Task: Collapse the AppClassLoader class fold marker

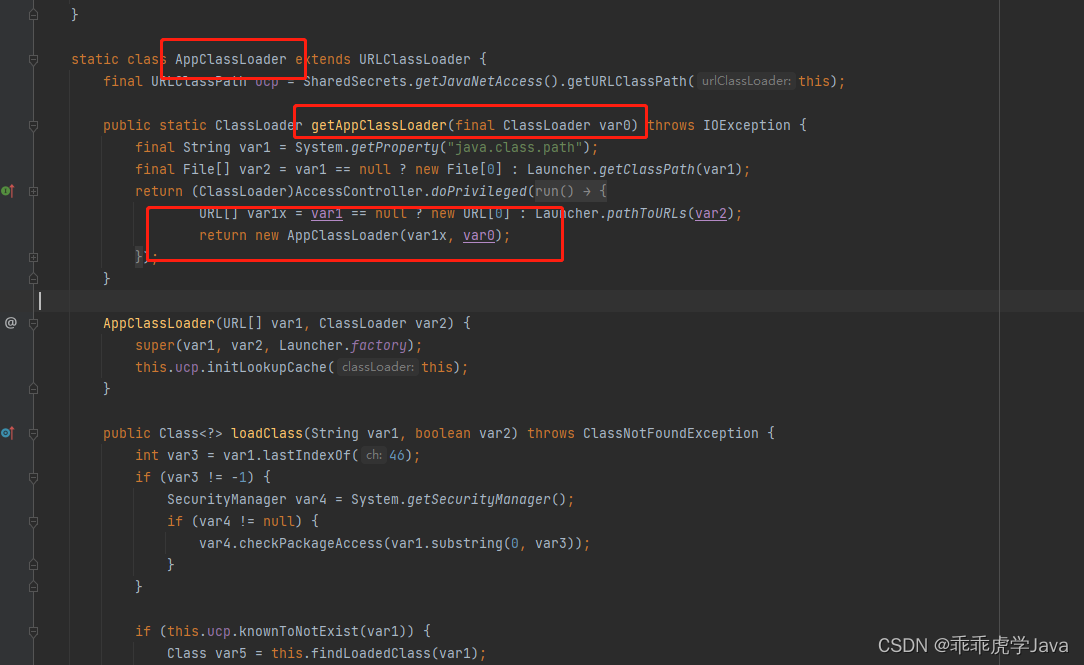Action: tap(33, 59)
